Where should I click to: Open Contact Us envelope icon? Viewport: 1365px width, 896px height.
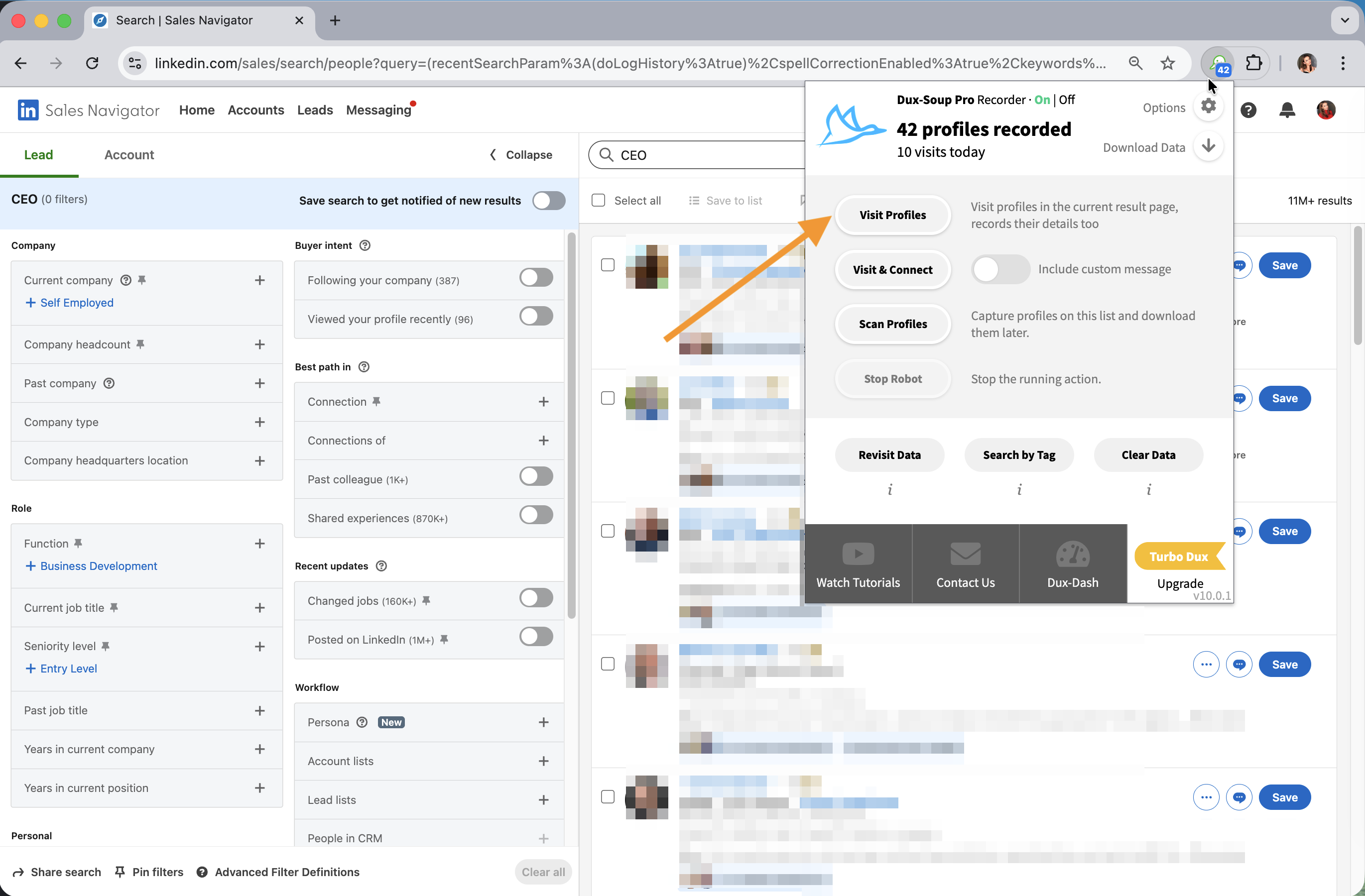pos(965,555)
